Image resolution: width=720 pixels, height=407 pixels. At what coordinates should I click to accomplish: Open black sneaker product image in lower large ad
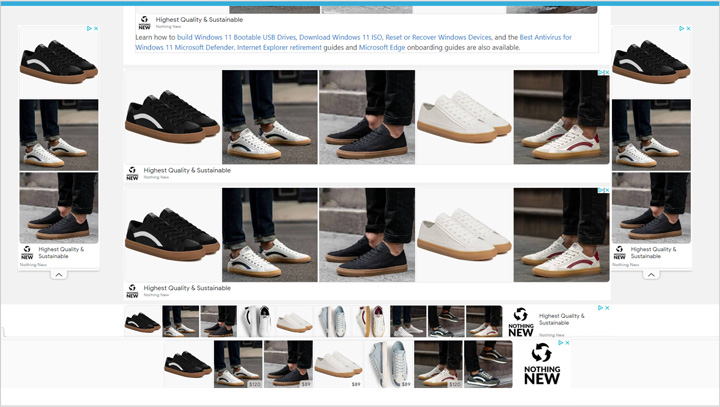pos(173,235)
